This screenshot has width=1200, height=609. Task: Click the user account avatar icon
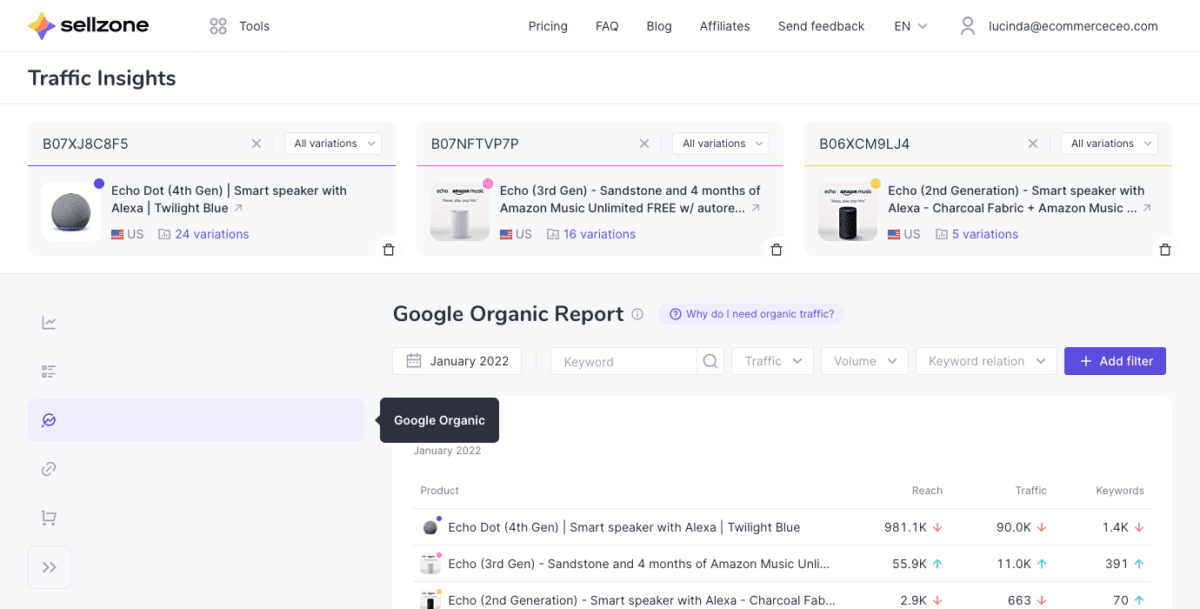click(967, 26)
